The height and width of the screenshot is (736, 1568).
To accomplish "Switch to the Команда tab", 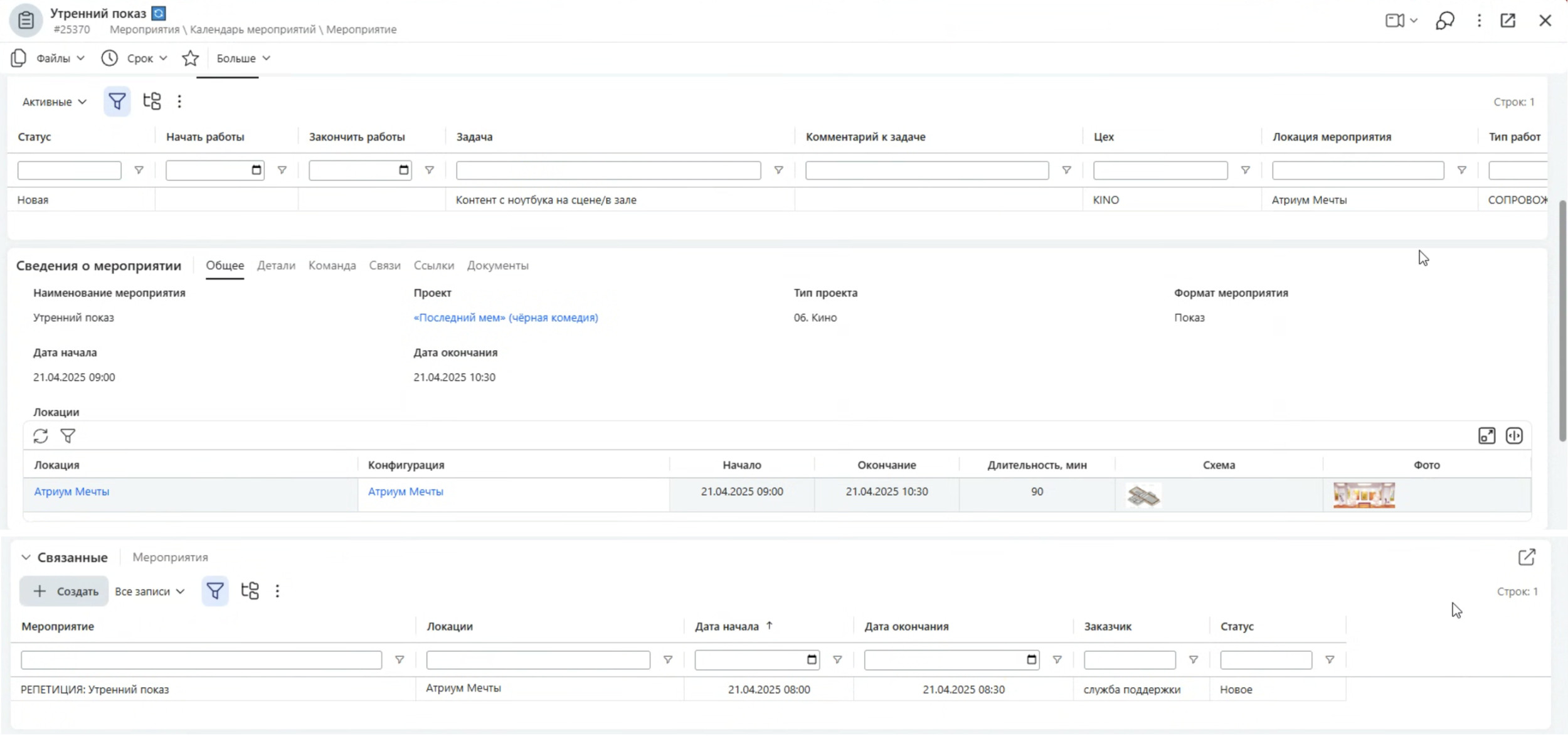I will (332, 265).
